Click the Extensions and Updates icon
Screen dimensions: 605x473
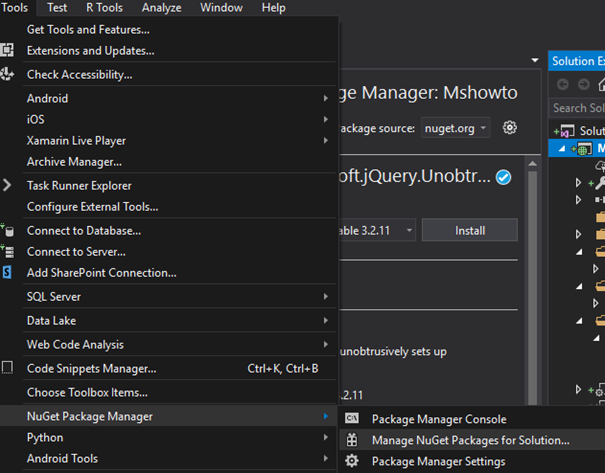click(7, 50)
